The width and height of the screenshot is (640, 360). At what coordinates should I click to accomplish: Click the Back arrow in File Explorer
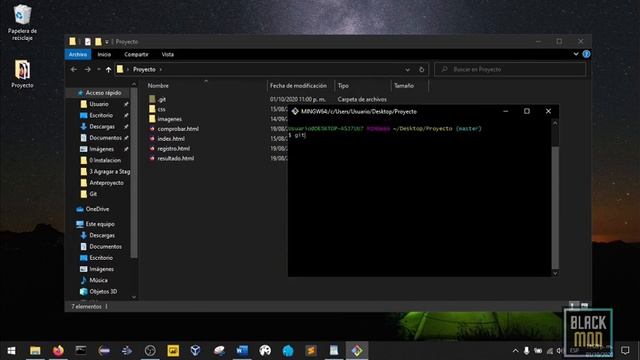coord(73,69)
